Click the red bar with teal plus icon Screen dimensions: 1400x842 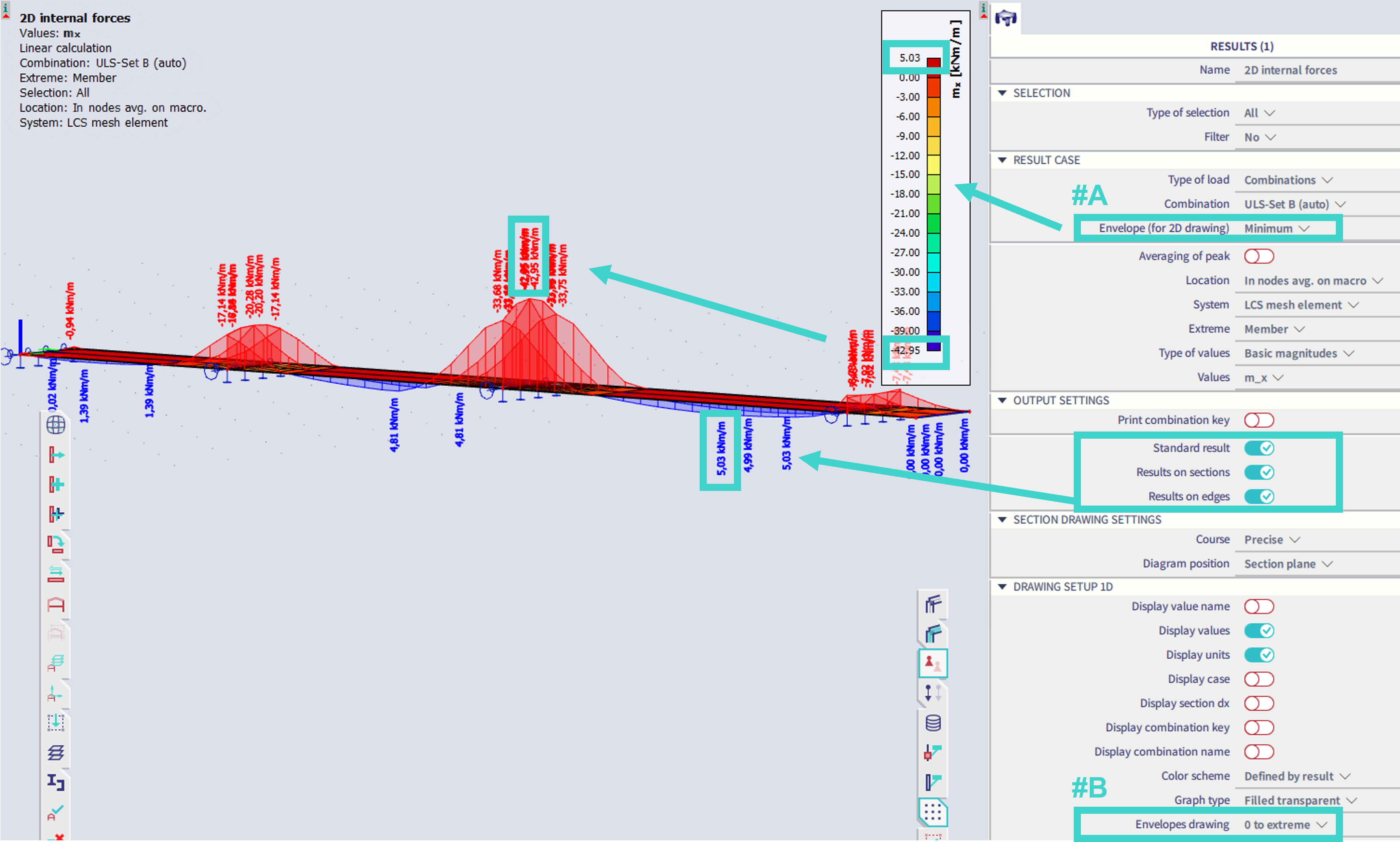click(56, 484)
